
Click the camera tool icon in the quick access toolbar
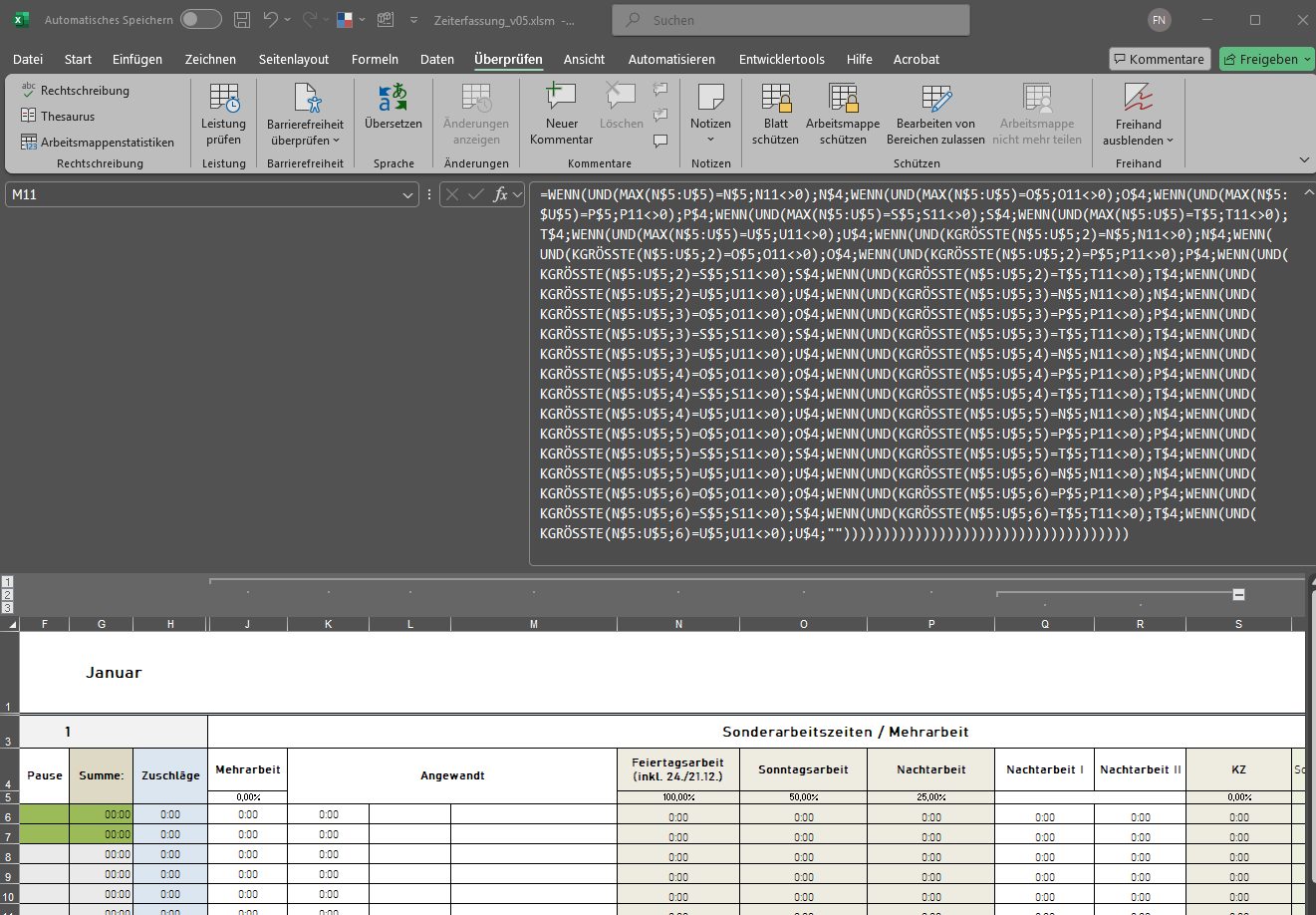tap(387, 20)
